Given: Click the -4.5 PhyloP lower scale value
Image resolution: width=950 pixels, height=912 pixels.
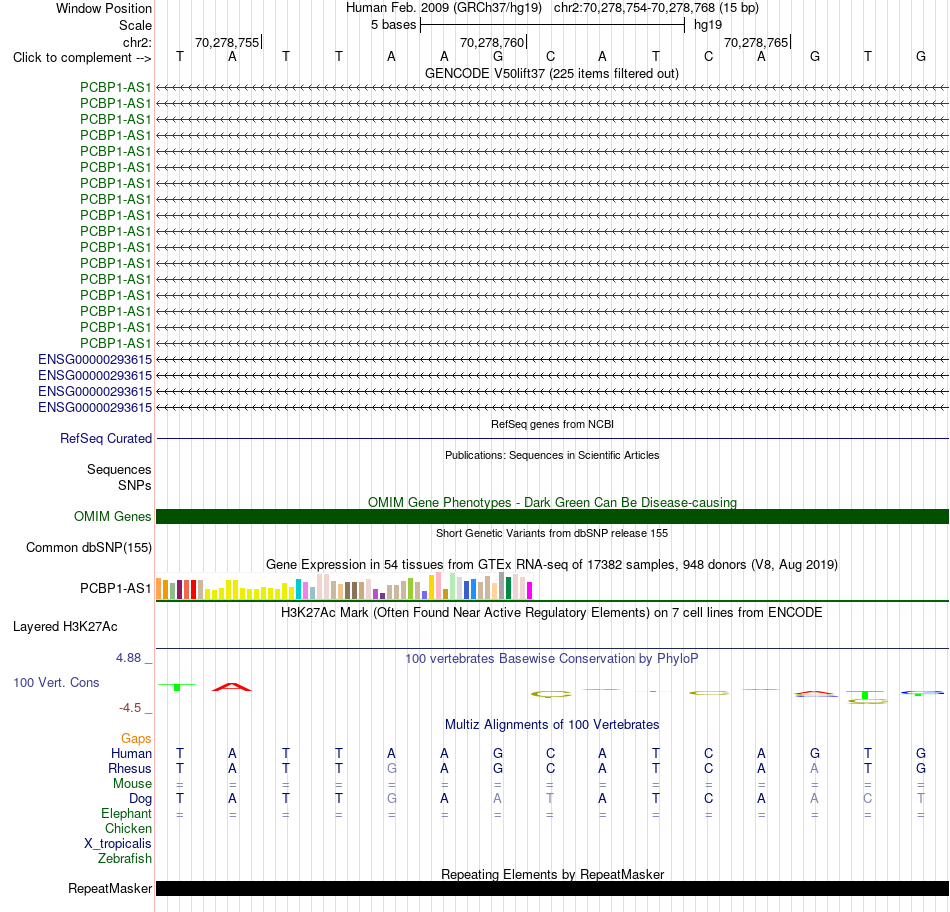Looking at the screenshot, I should (130, 708).
